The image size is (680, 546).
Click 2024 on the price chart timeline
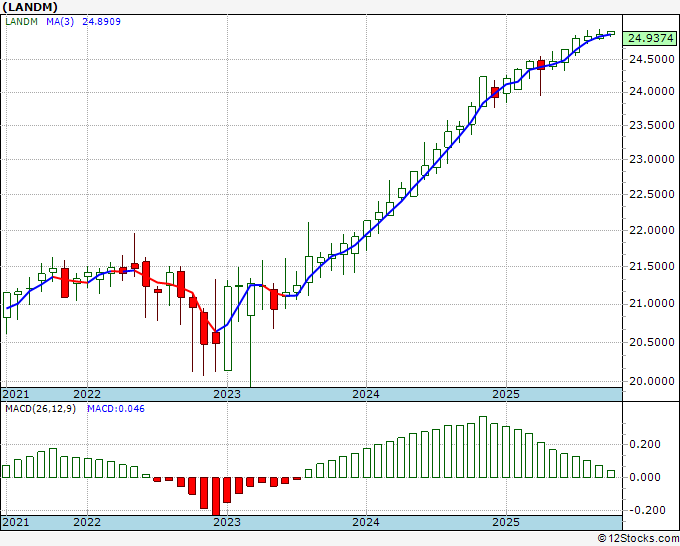(x=366, y=394)
